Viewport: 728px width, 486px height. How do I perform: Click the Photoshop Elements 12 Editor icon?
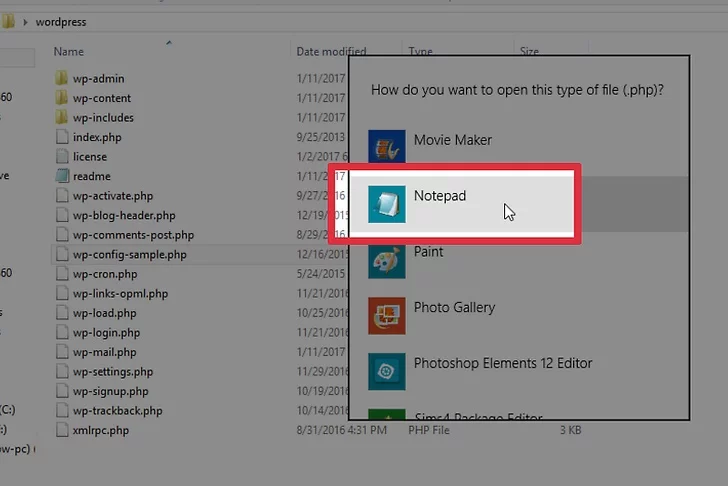(386, 371)
